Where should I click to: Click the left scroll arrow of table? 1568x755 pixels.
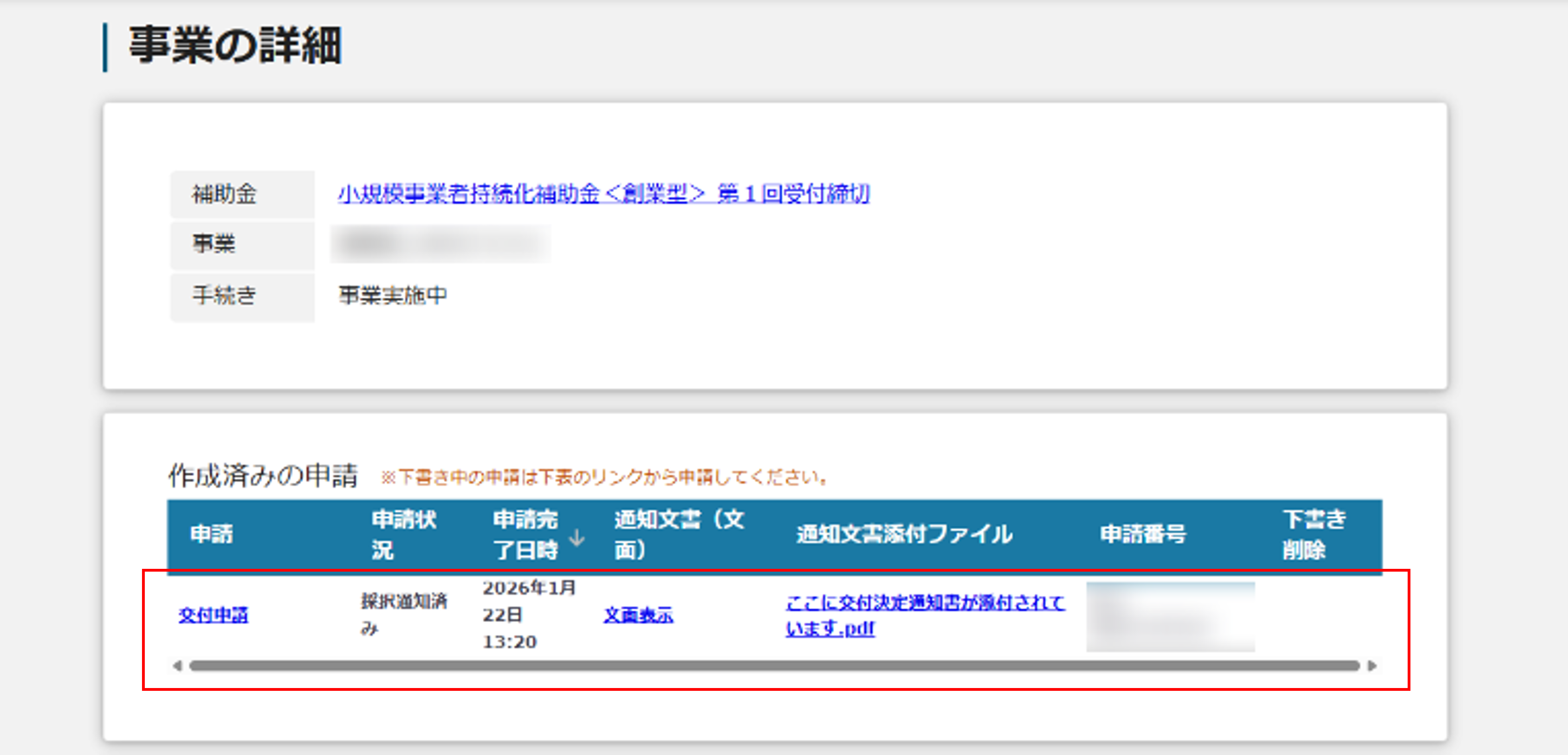[177, 666]
